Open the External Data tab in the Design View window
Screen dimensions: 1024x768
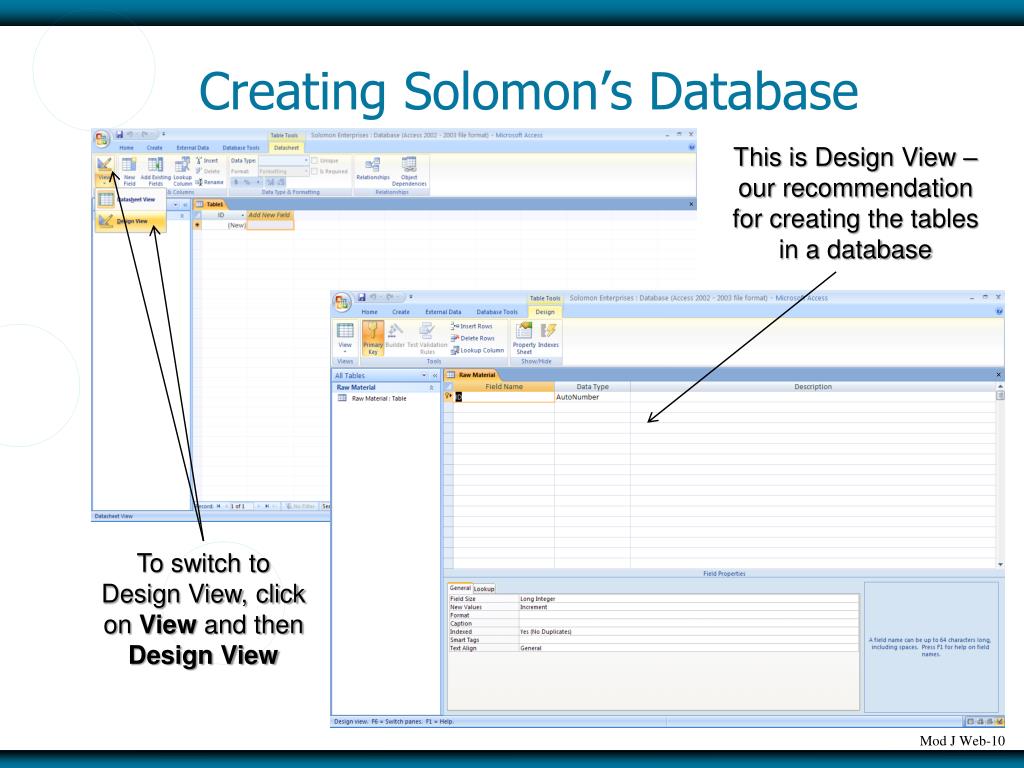[443, 312]
